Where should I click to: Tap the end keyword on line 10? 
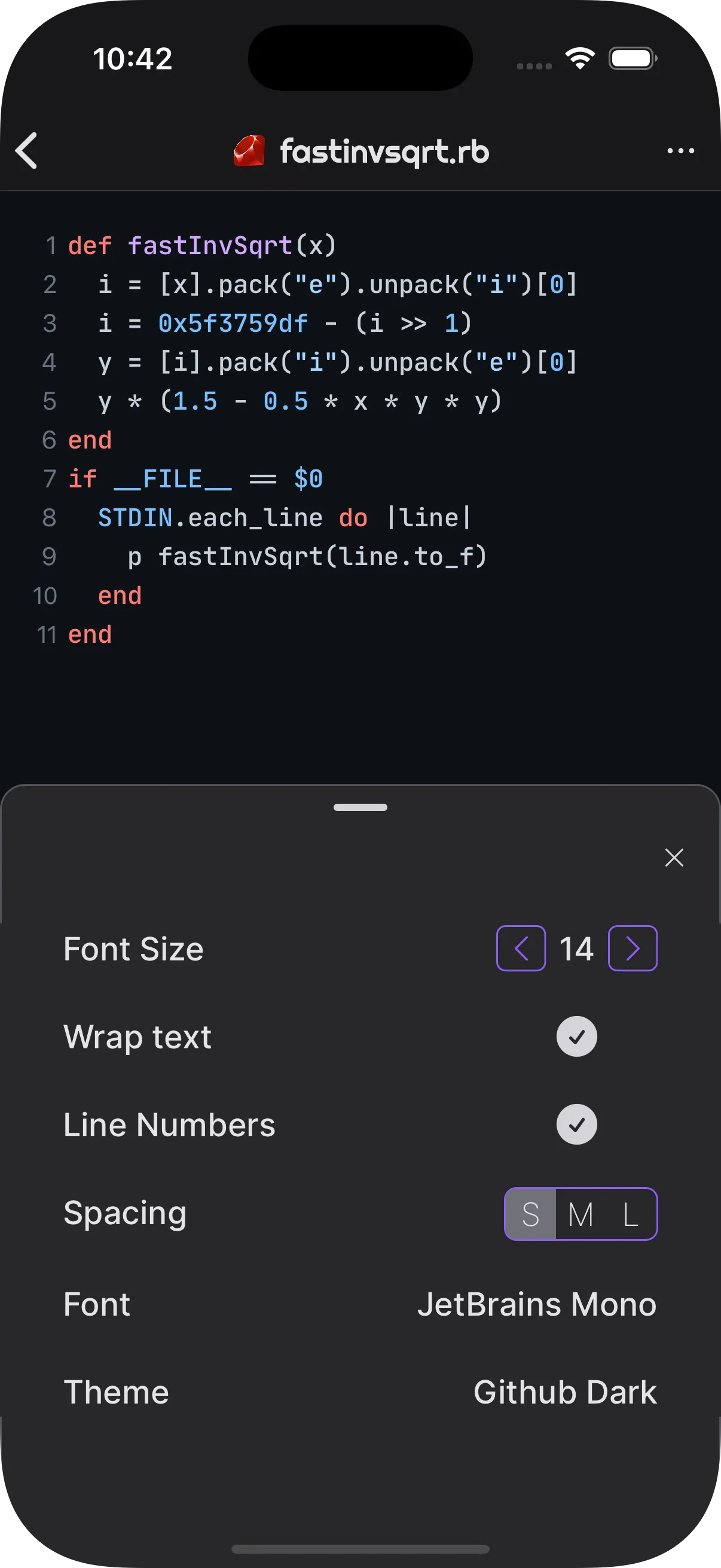[120, 596]
